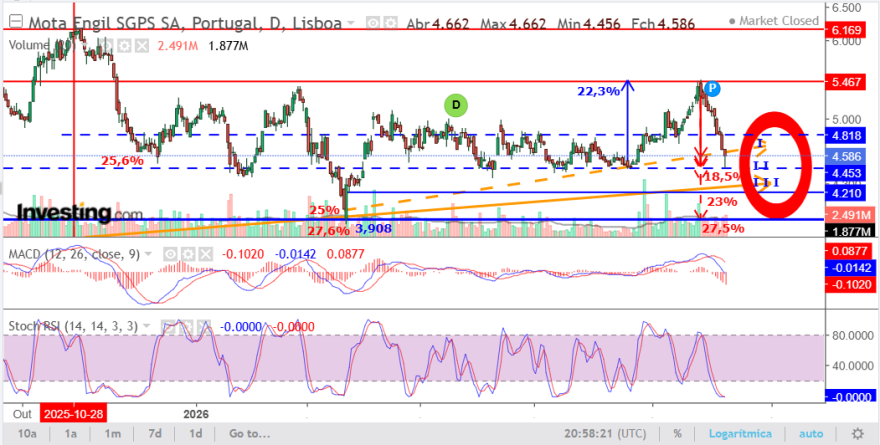
Task: Open chart properties gear in bottom toolbar
Action: (858, 433)
